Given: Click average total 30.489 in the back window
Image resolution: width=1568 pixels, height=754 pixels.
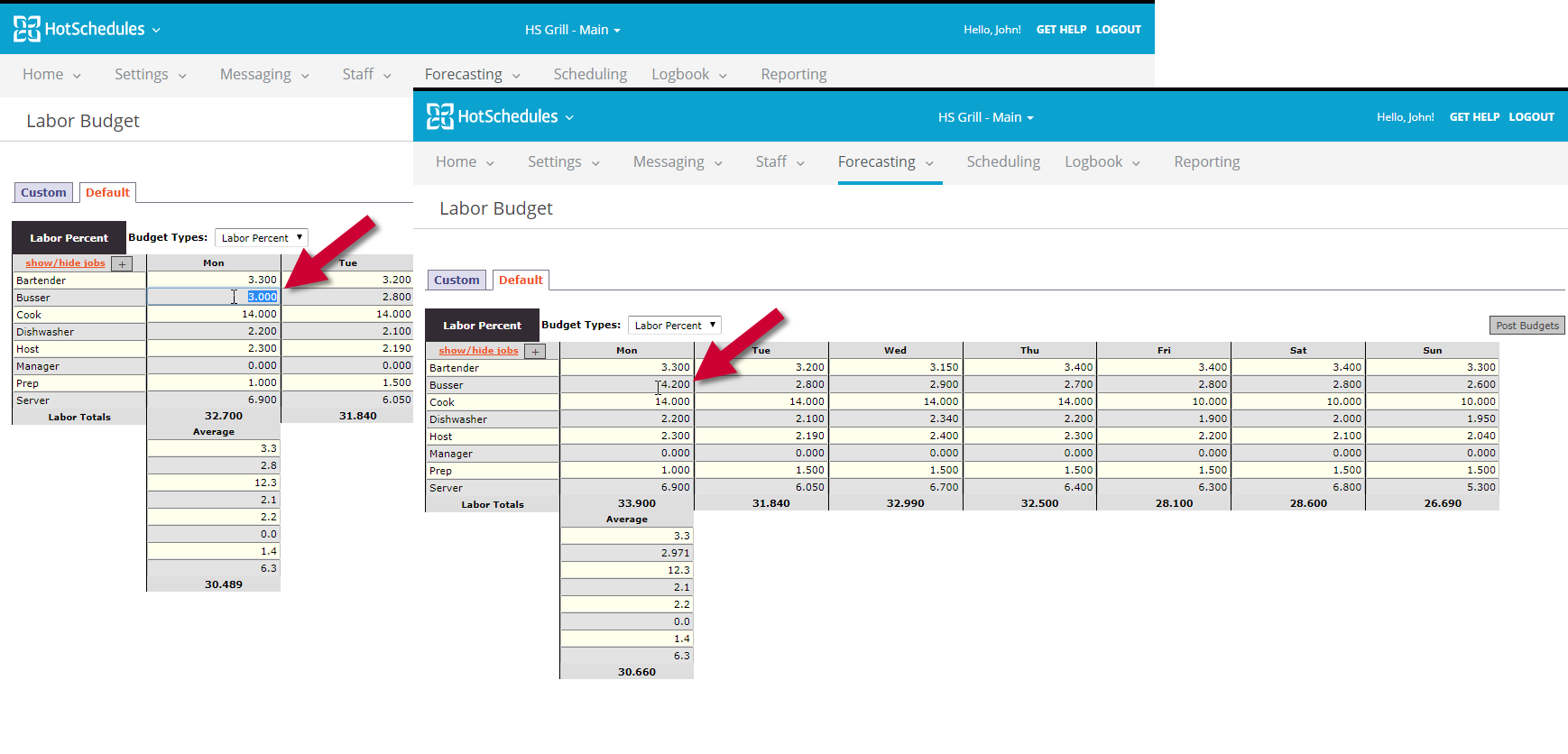Looking at the screenshot, I should pyautogui.click(x=224, y=585).
